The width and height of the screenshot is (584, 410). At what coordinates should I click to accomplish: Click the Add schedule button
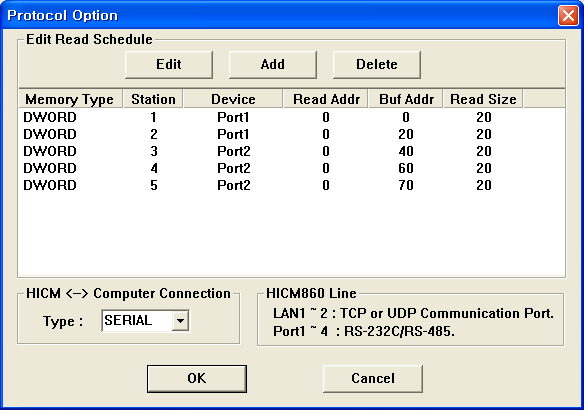[x=273, y=65]
